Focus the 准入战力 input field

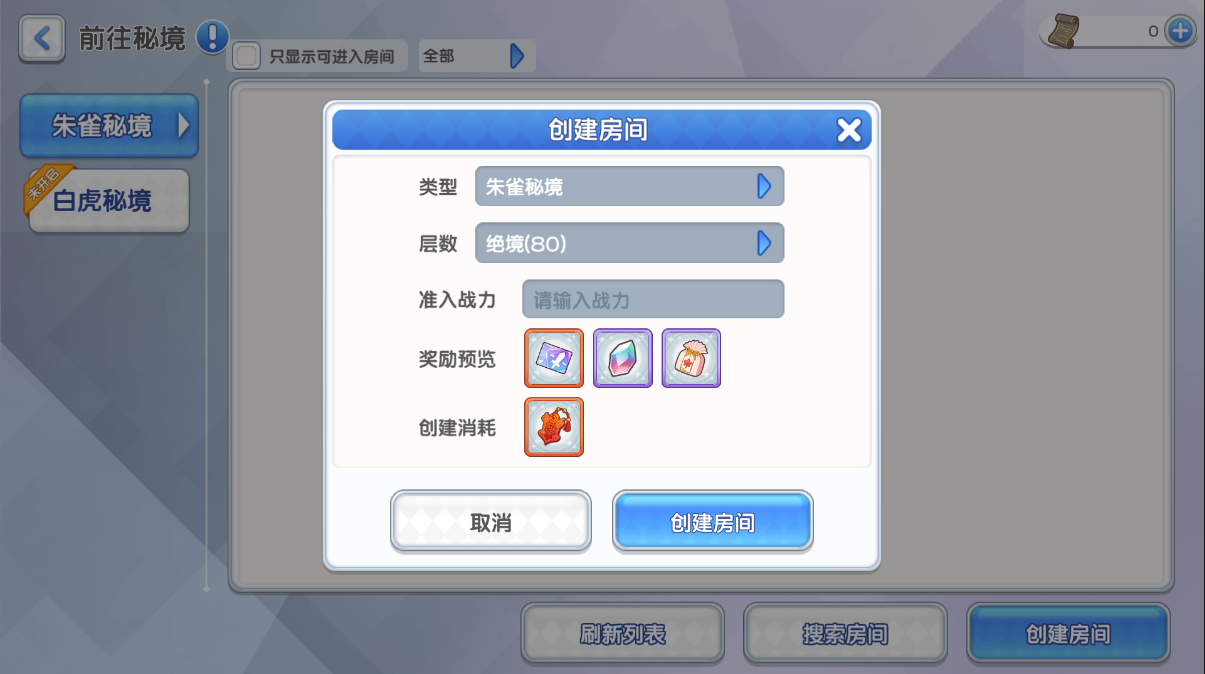point(653,299)
